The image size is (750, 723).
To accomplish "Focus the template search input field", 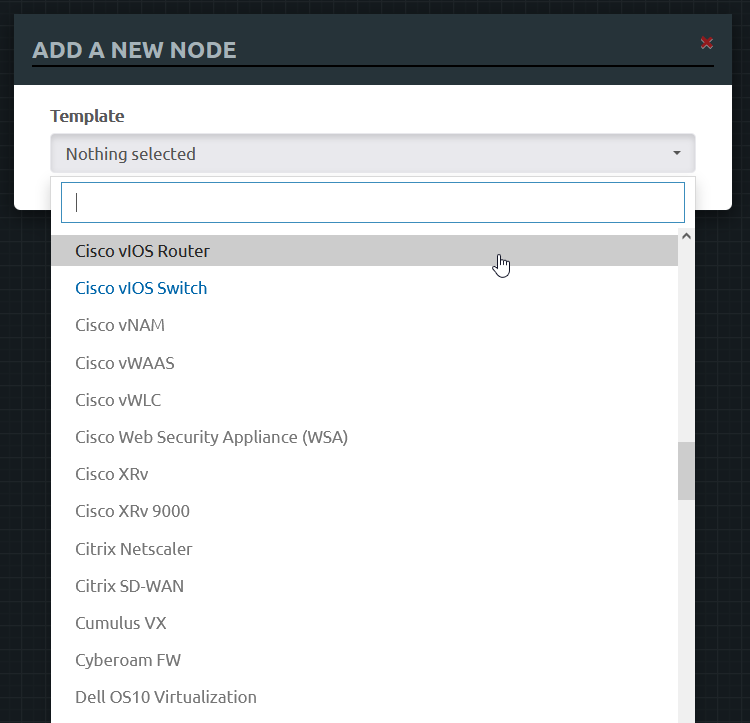I will click(x=372, y=202).
